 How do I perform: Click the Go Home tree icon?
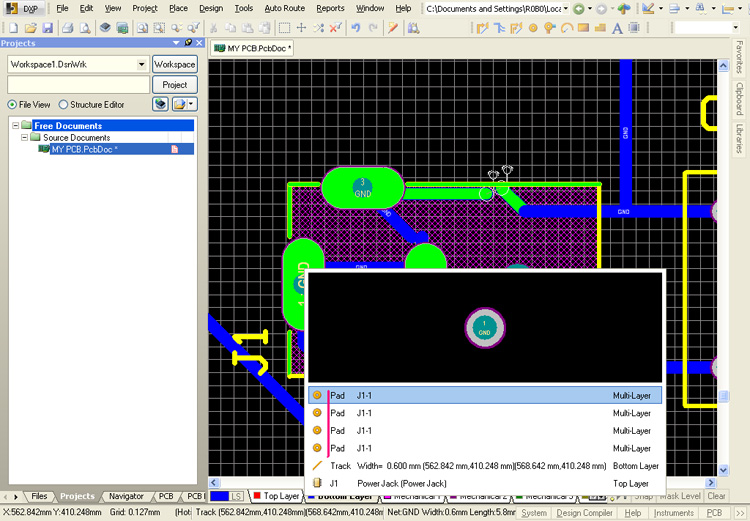click(624, 9)
